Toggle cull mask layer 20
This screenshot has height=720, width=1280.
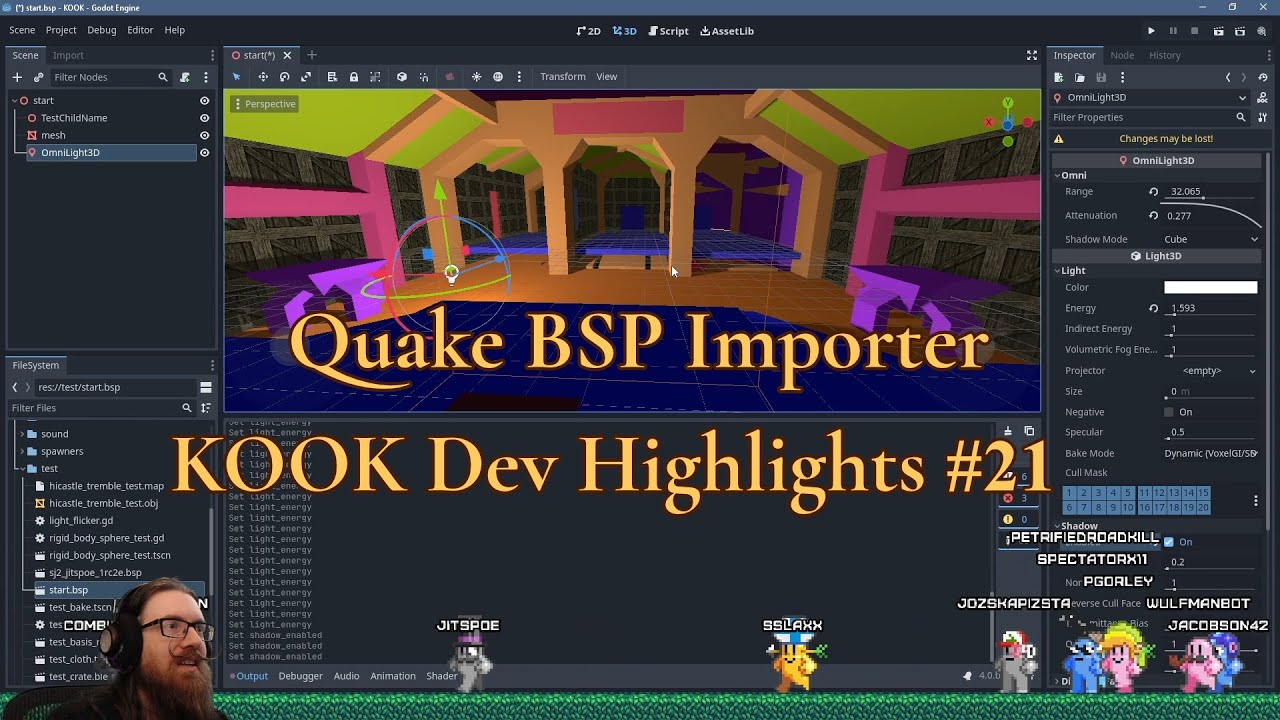pos(1203,507)
